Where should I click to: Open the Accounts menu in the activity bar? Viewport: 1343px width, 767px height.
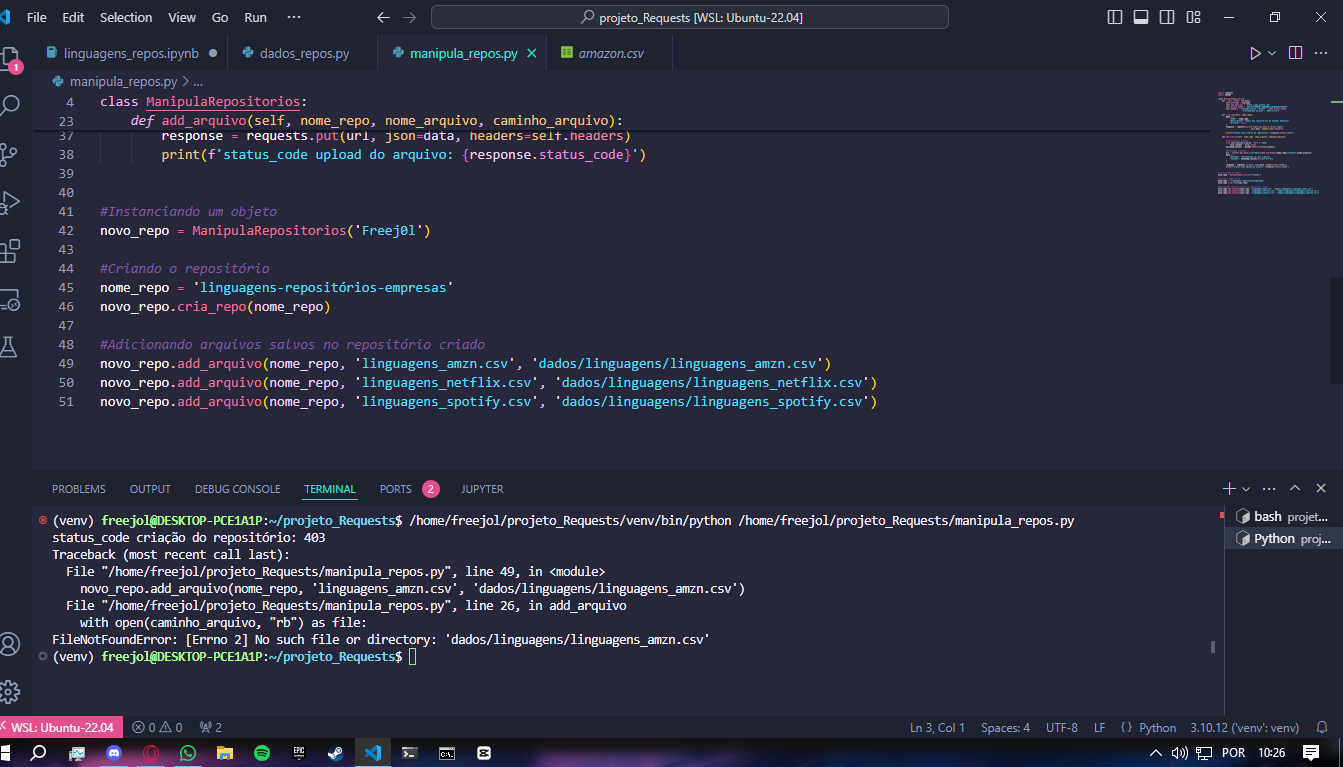[x=10, y=643]
